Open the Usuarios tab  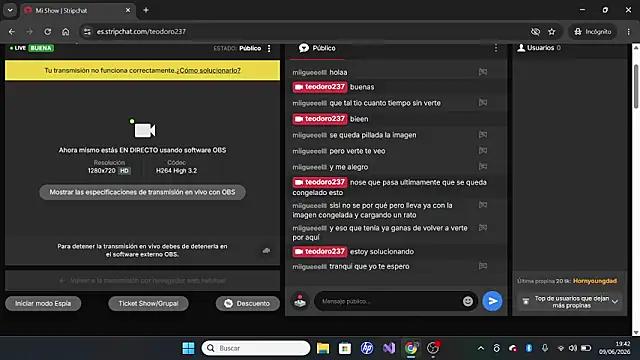539,48
